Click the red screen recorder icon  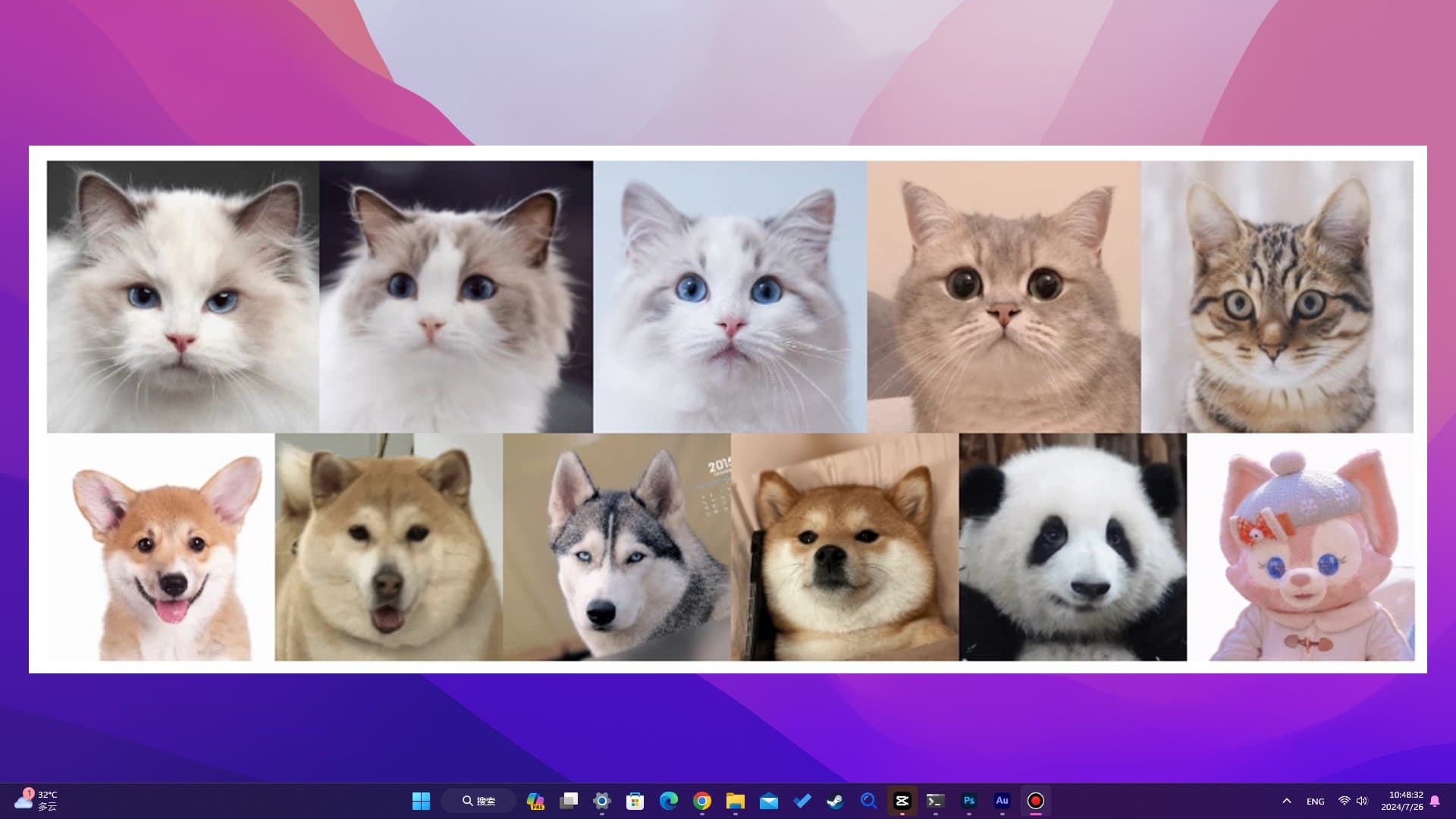(x=1036, y=801)
